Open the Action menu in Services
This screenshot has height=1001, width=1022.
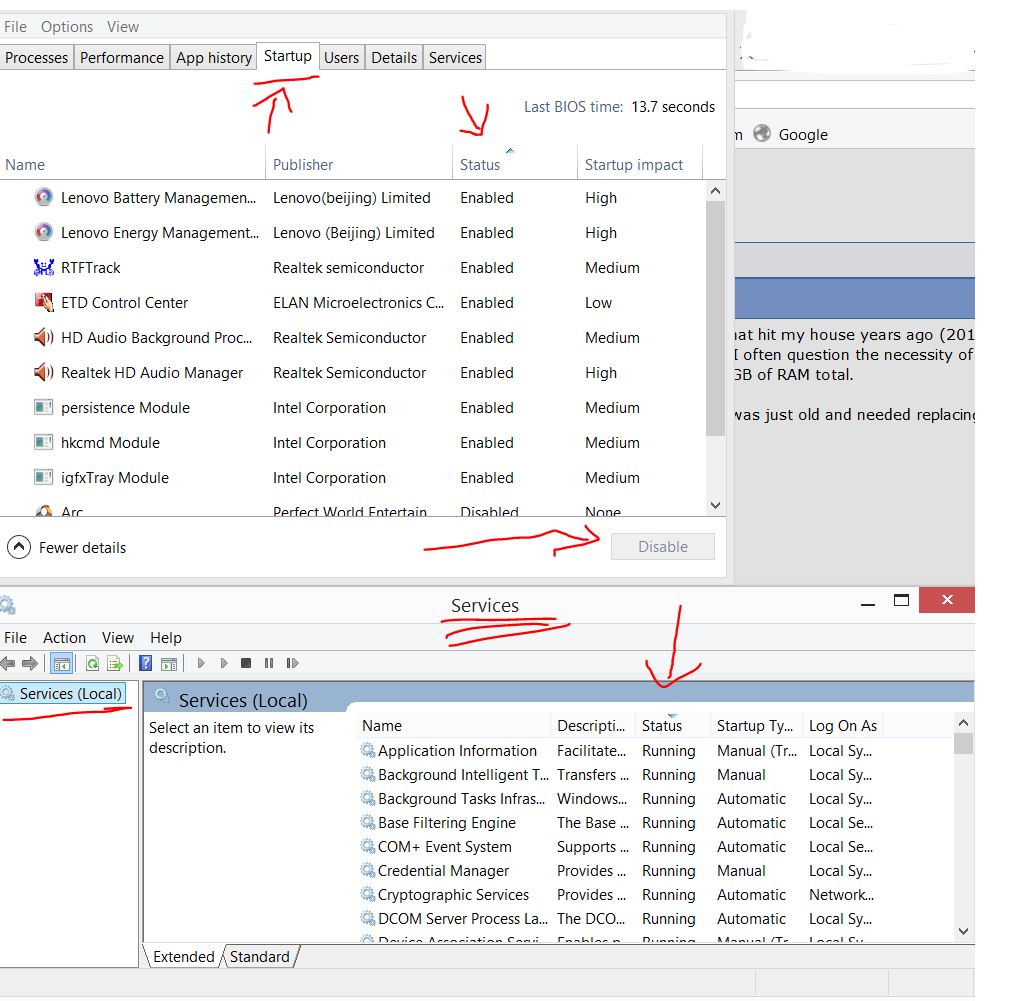tap(65, 637)
